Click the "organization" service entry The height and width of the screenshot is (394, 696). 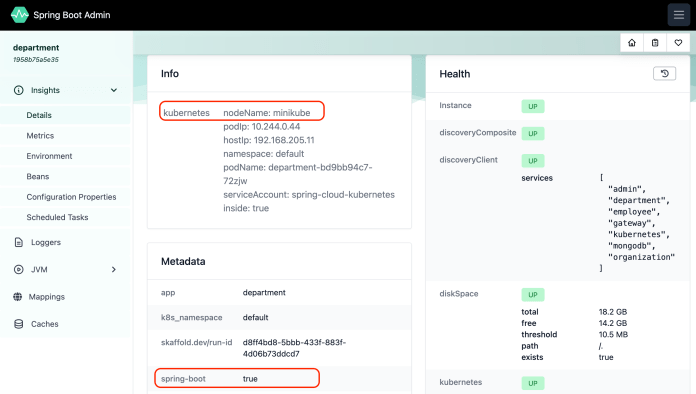tap(641, 257)
